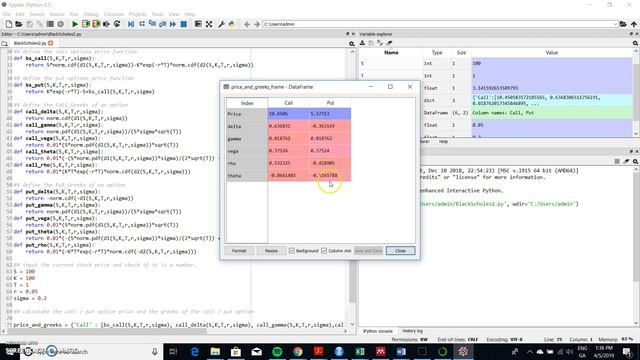This screenshot has height=360, width=640.
Task: Open the Variable explorer options search icon
Action: tap(635, 43)
